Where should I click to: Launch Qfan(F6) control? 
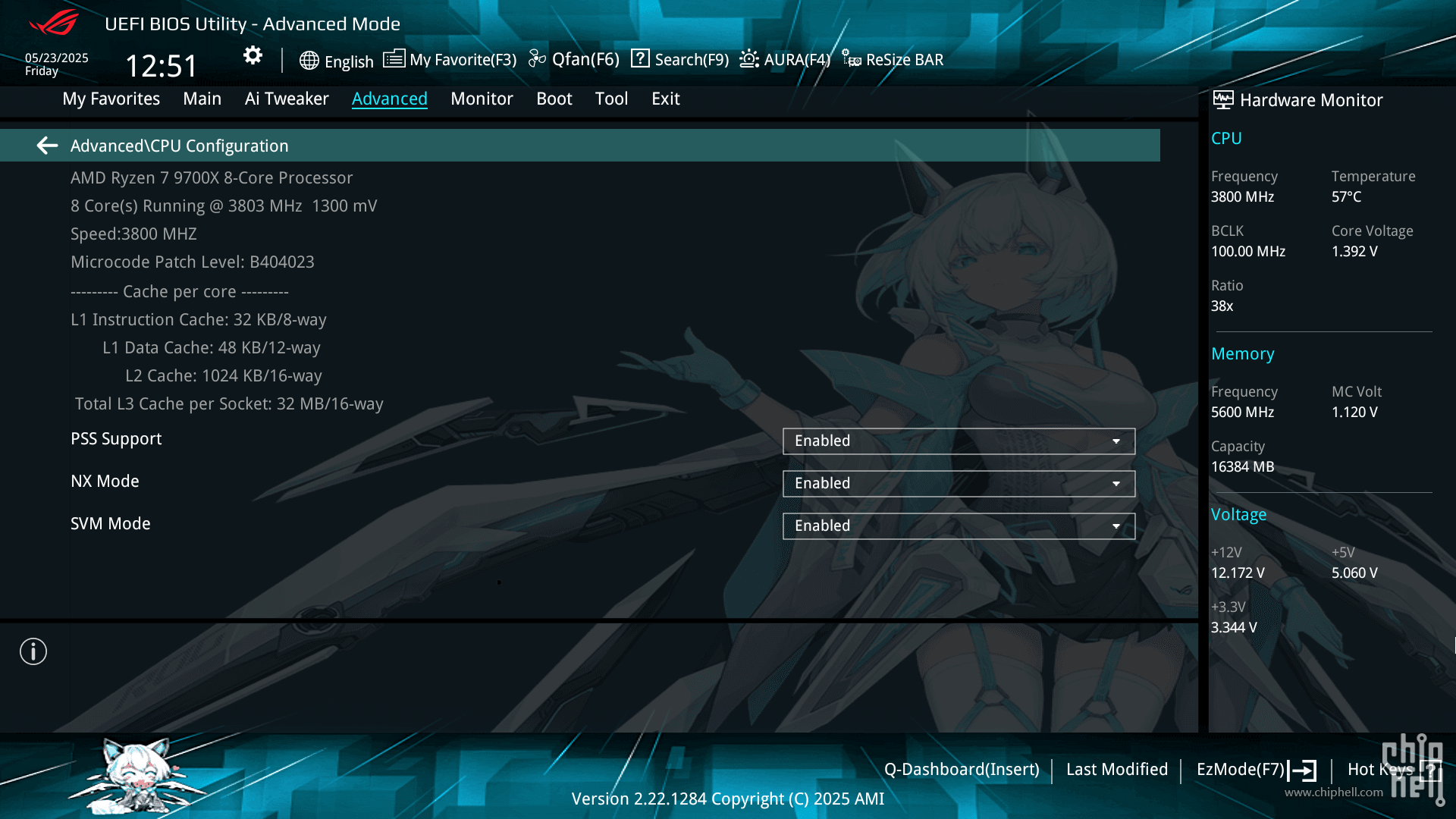(585, 59)
